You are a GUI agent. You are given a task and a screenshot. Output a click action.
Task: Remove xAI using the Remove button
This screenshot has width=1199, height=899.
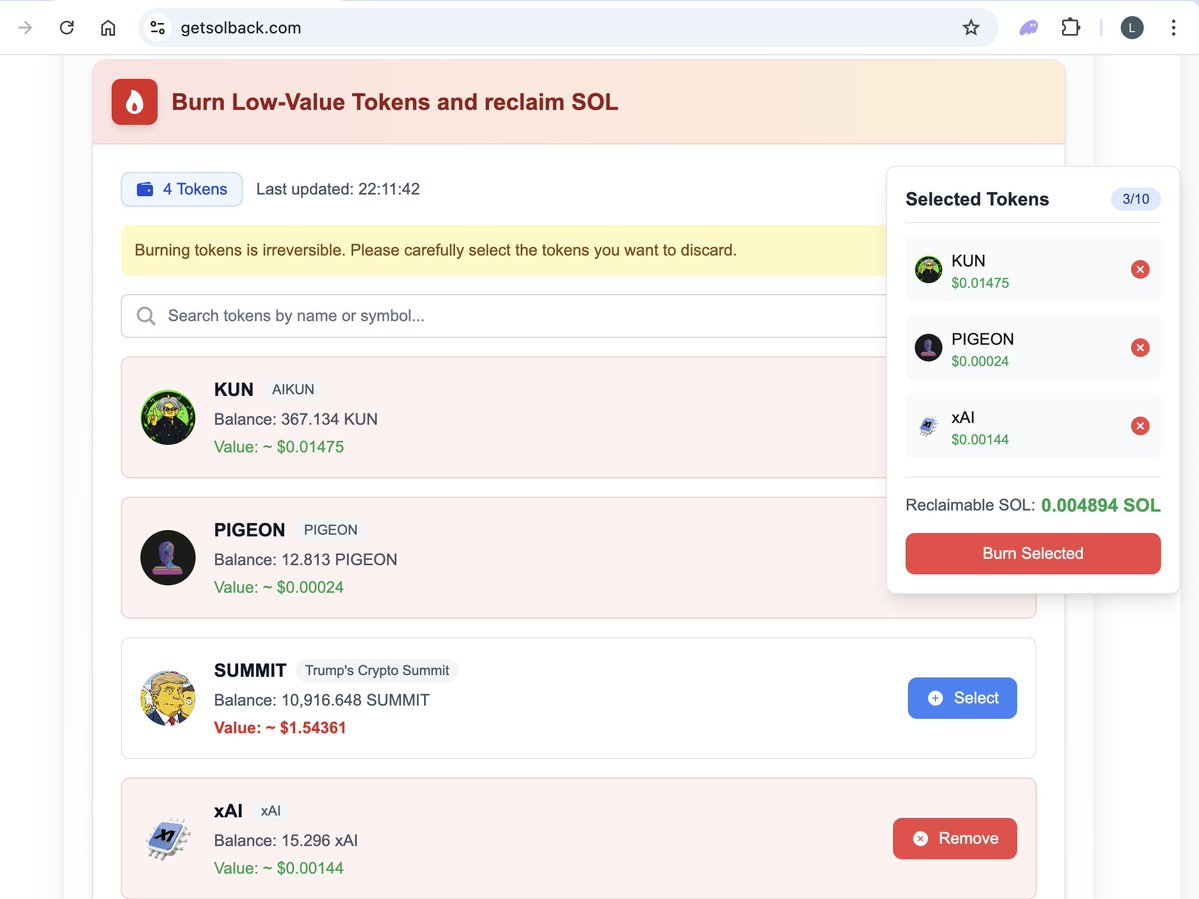tap(954, 839)
